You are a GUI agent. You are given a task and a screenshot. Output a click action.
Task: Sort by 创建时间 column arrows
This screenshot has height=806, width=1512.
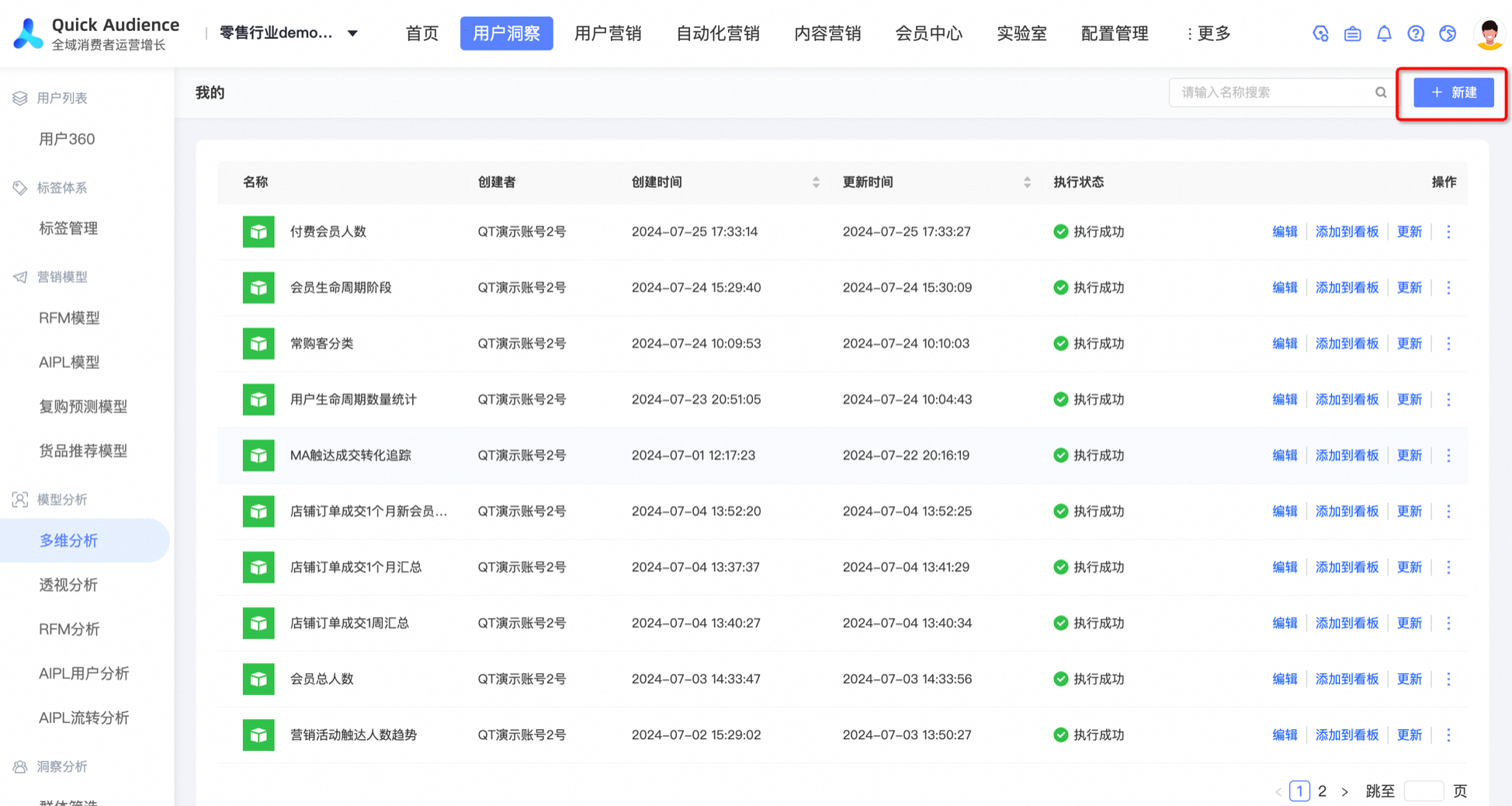coord(816,182)
